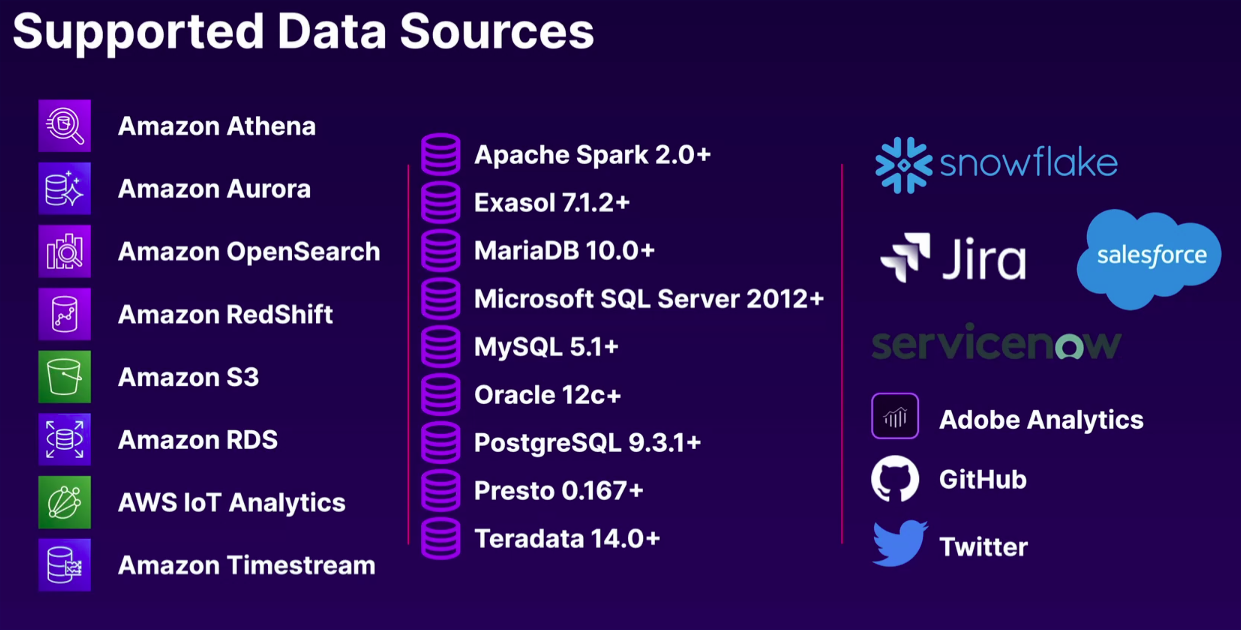
Task: Select the Jira logo
Action: coord(953,259)
